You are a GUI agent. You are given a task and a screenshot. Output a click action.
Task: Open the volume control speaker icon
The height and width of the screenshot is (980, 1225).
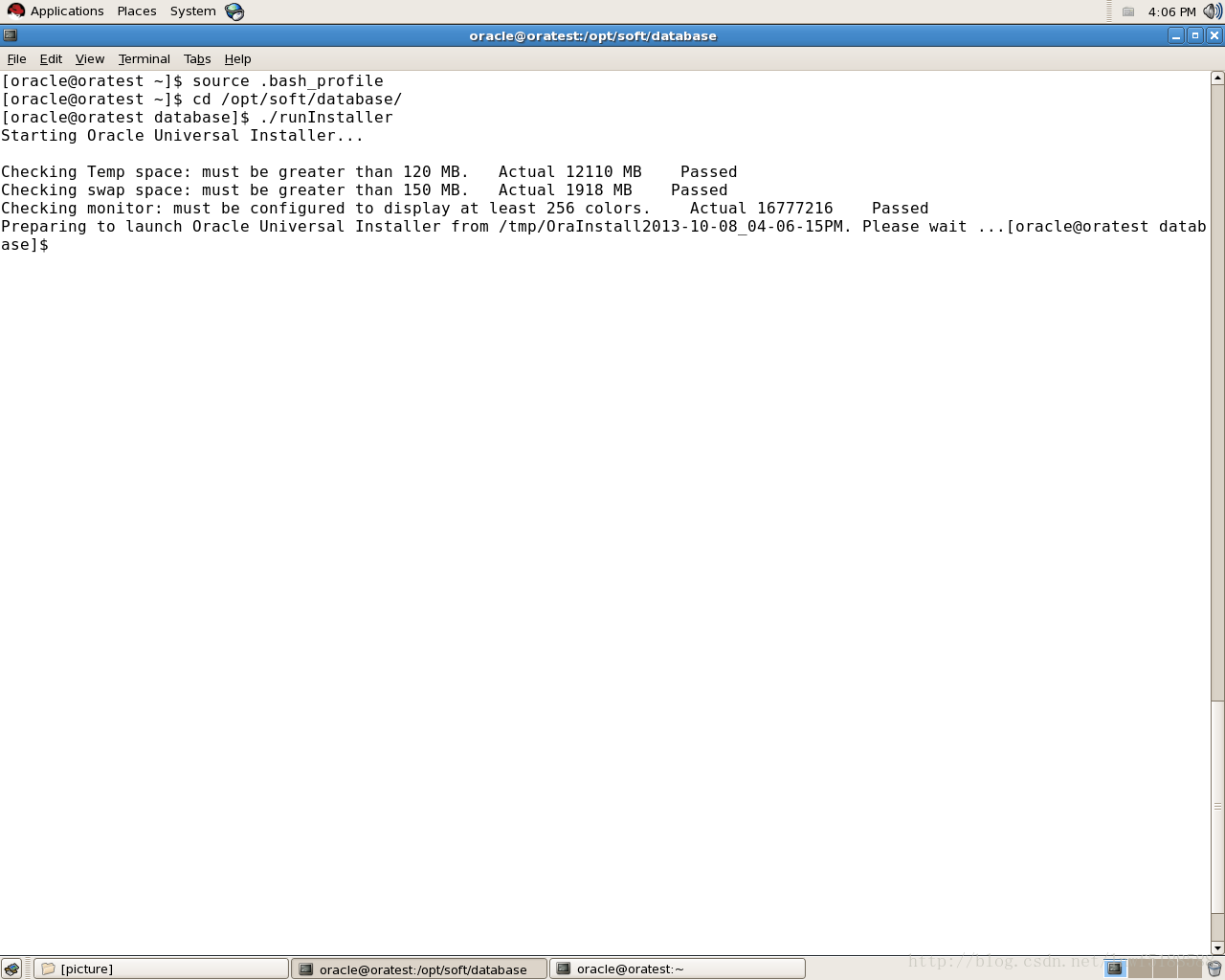coord(1213,11)
